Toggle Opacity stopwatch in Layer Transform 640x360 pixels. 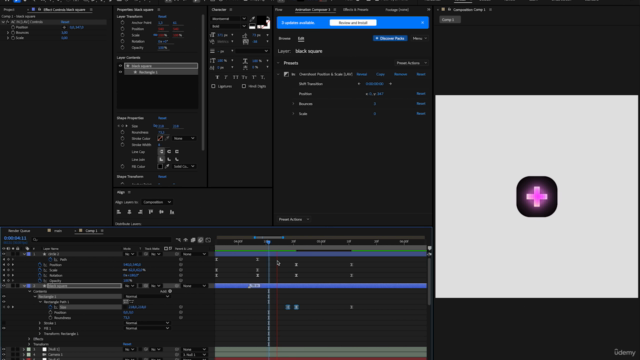tap(122, 48)
